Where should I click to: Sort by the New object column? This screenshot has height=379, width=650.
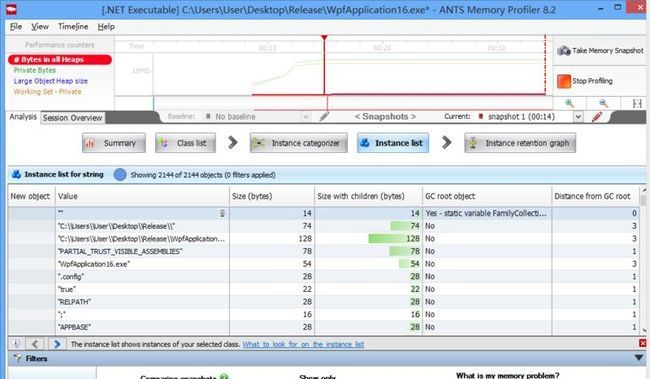(x=32, y=197)
